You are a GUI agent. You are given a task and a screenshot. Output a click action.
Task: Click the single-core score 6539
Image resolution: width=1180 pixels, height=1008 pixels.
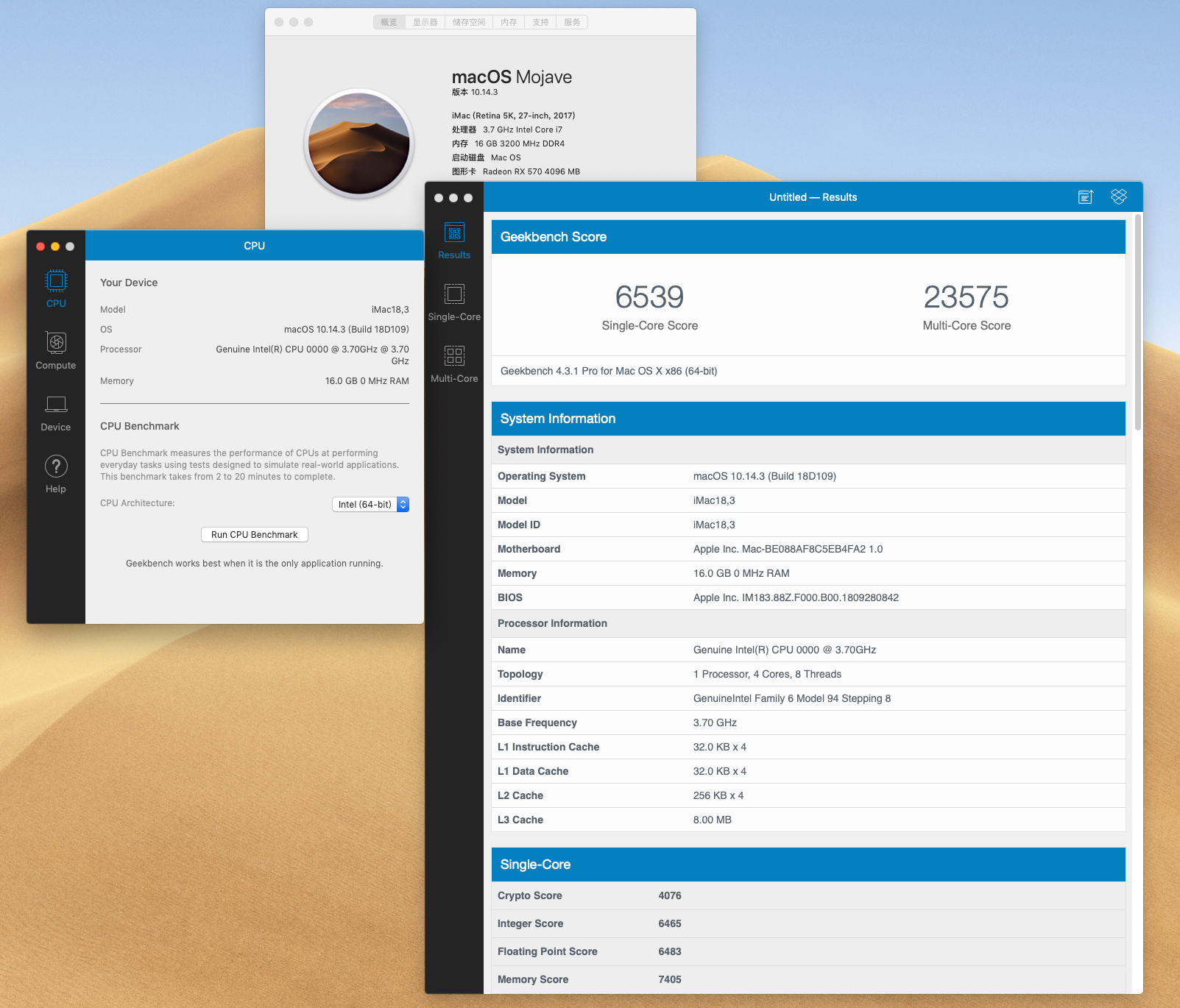click(650, 297)
